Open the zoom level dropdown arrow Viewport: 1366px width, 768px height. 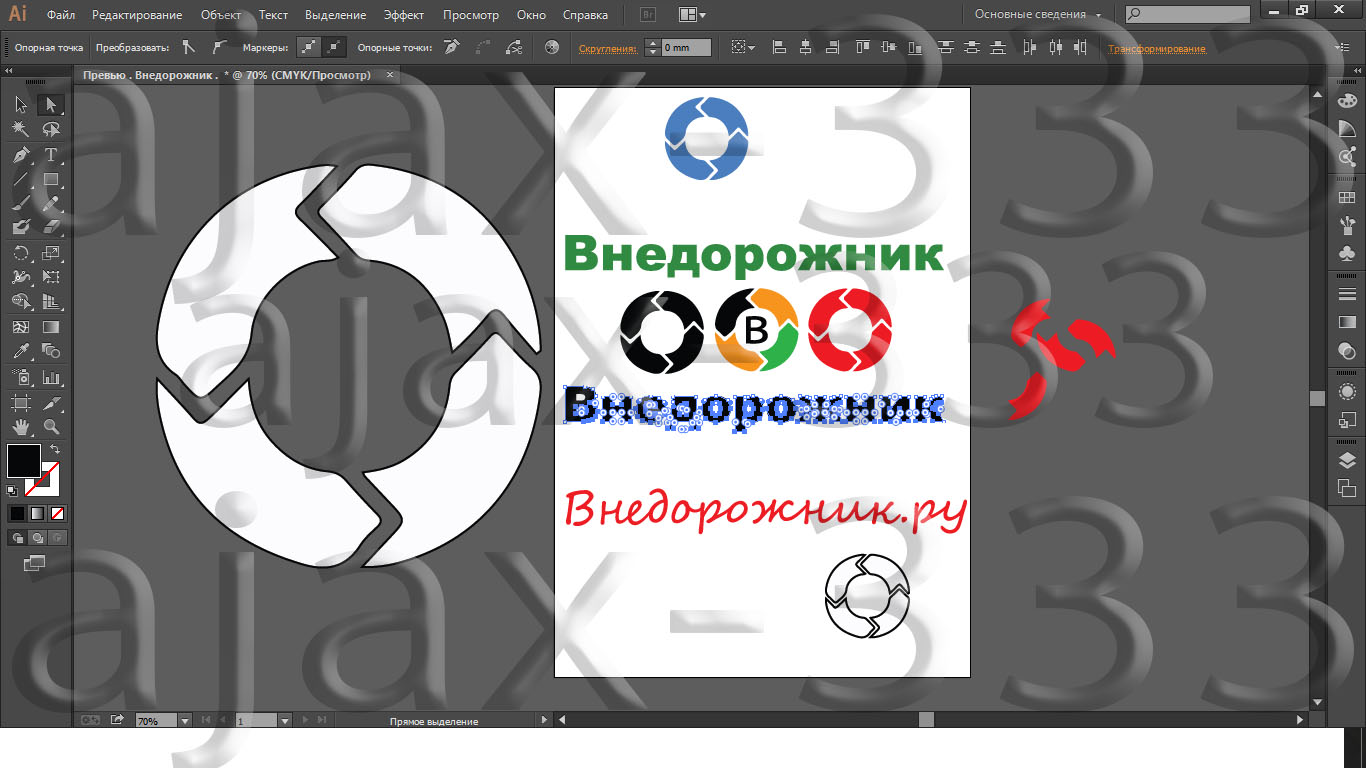(x=185, y=720)
